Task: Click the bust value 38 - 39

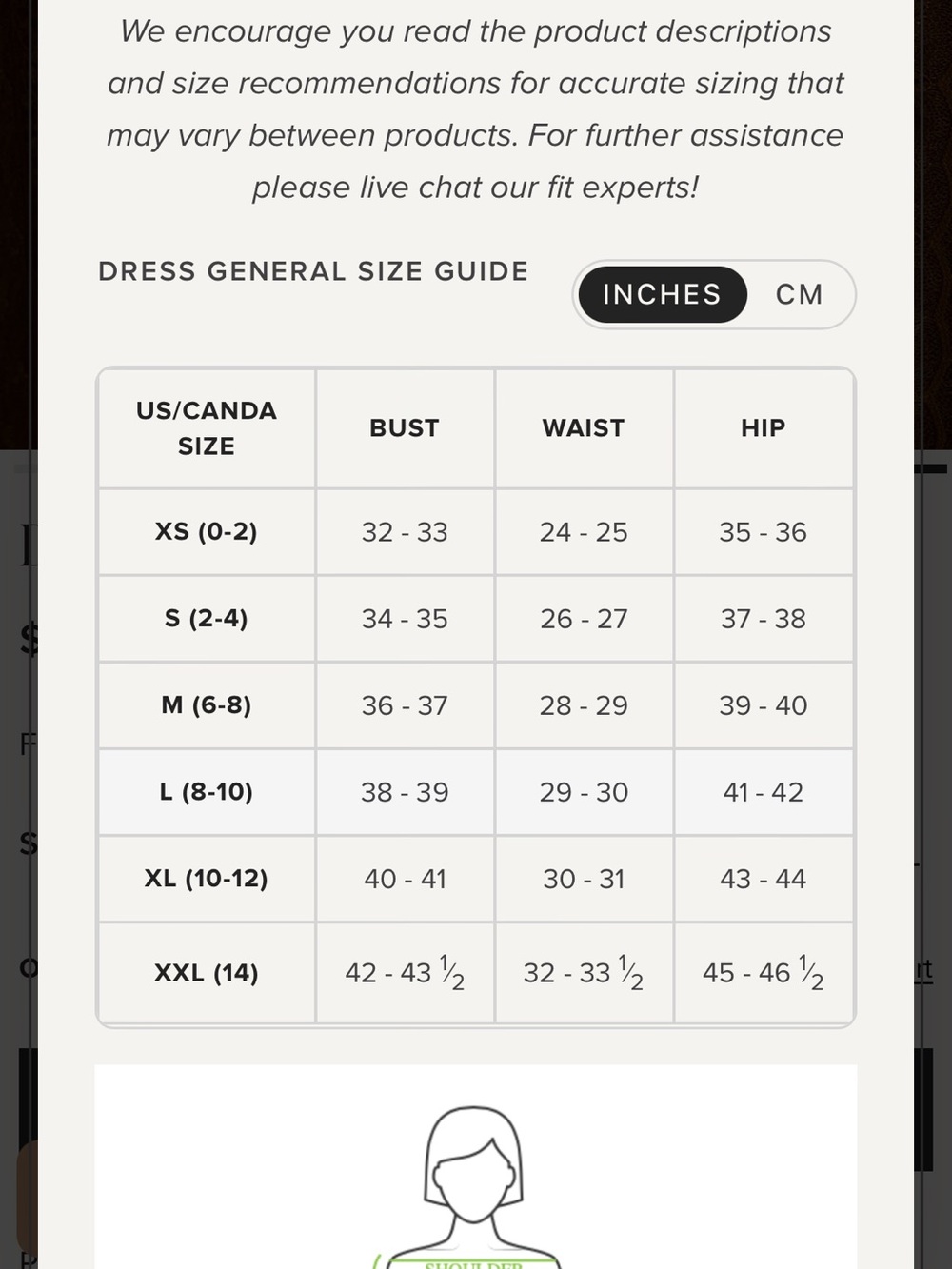Action: (405, 792)
